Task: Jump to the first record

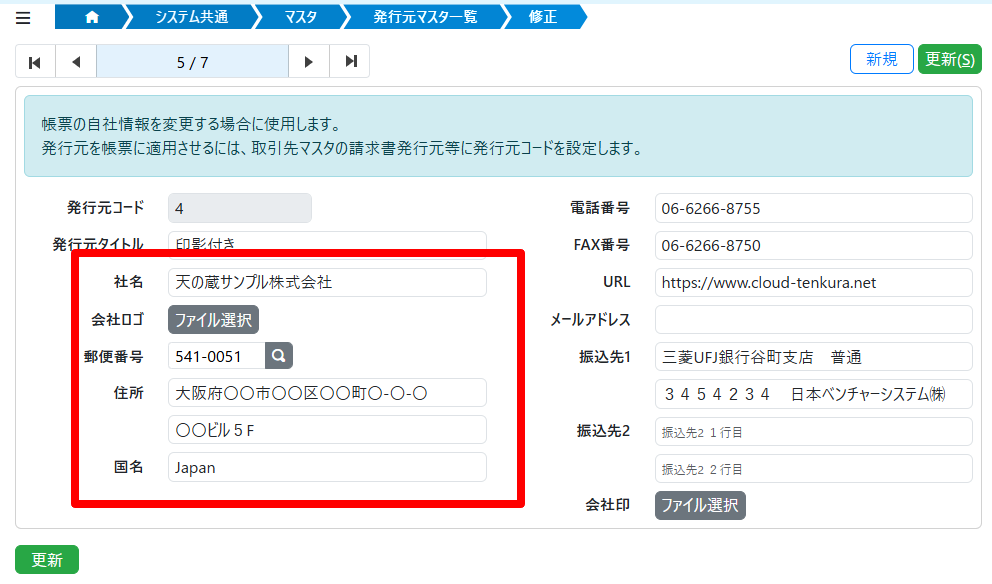Action: [35, 62]
